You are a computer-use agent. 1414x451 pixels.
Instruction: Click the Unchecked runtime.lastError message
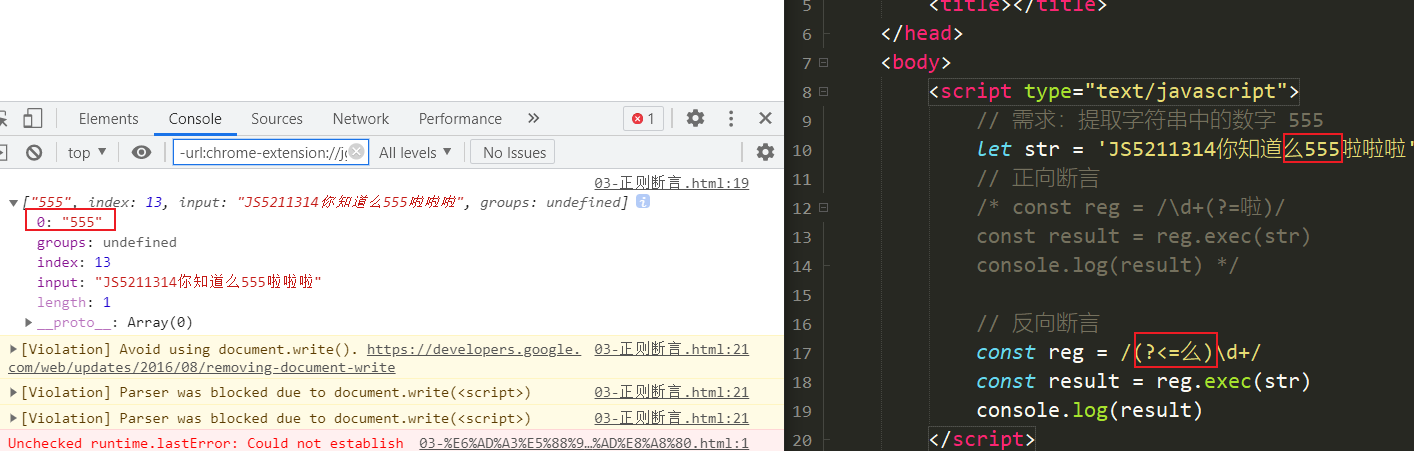(206, 442)
